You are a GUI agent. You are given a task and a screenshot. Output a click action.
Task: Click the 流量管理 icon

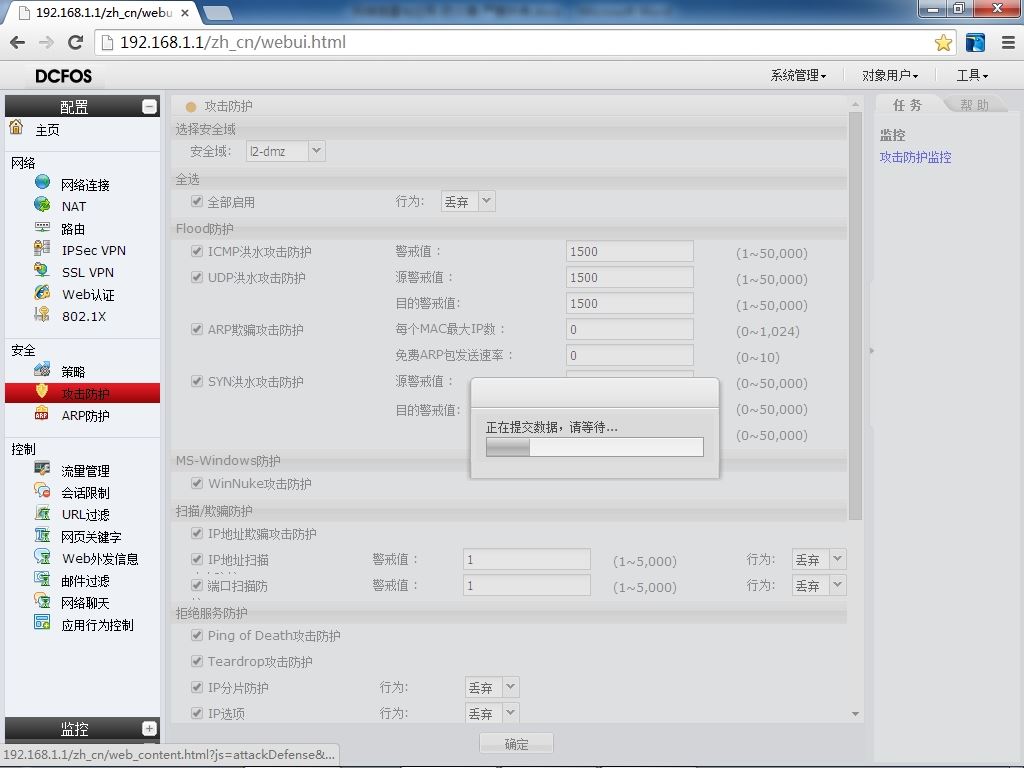click(x=42, y=469)
